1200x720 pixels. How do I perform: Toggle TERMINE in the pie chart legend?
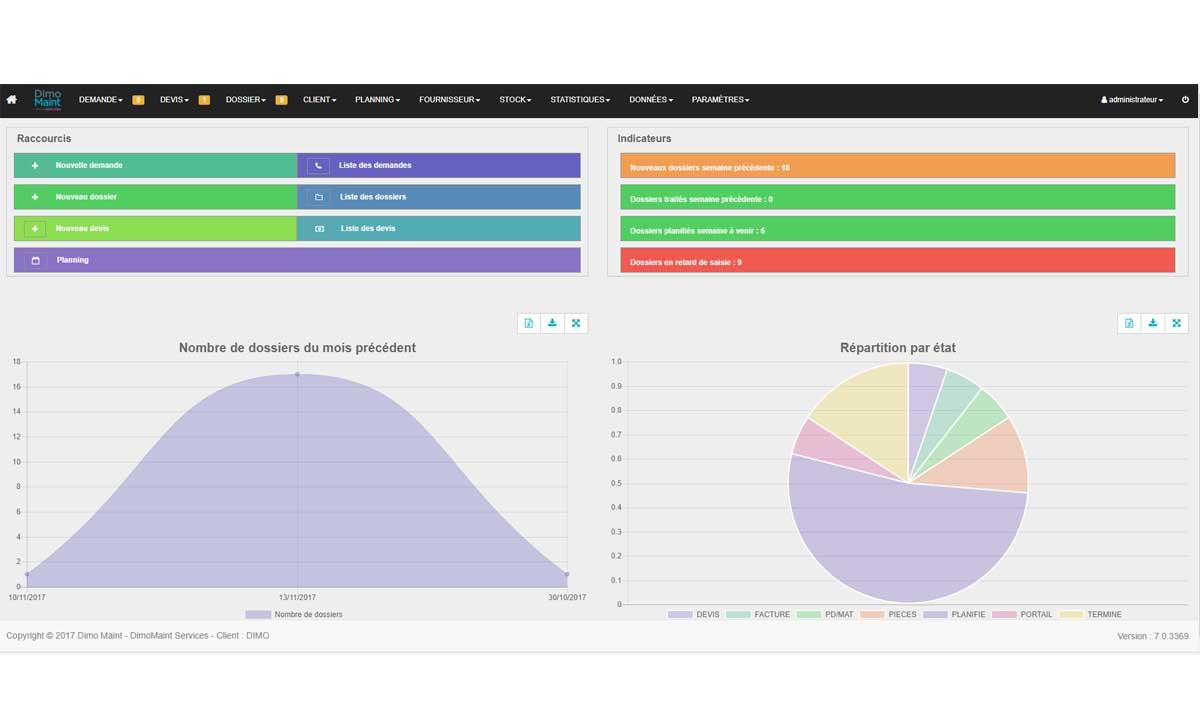[1091, 614]
